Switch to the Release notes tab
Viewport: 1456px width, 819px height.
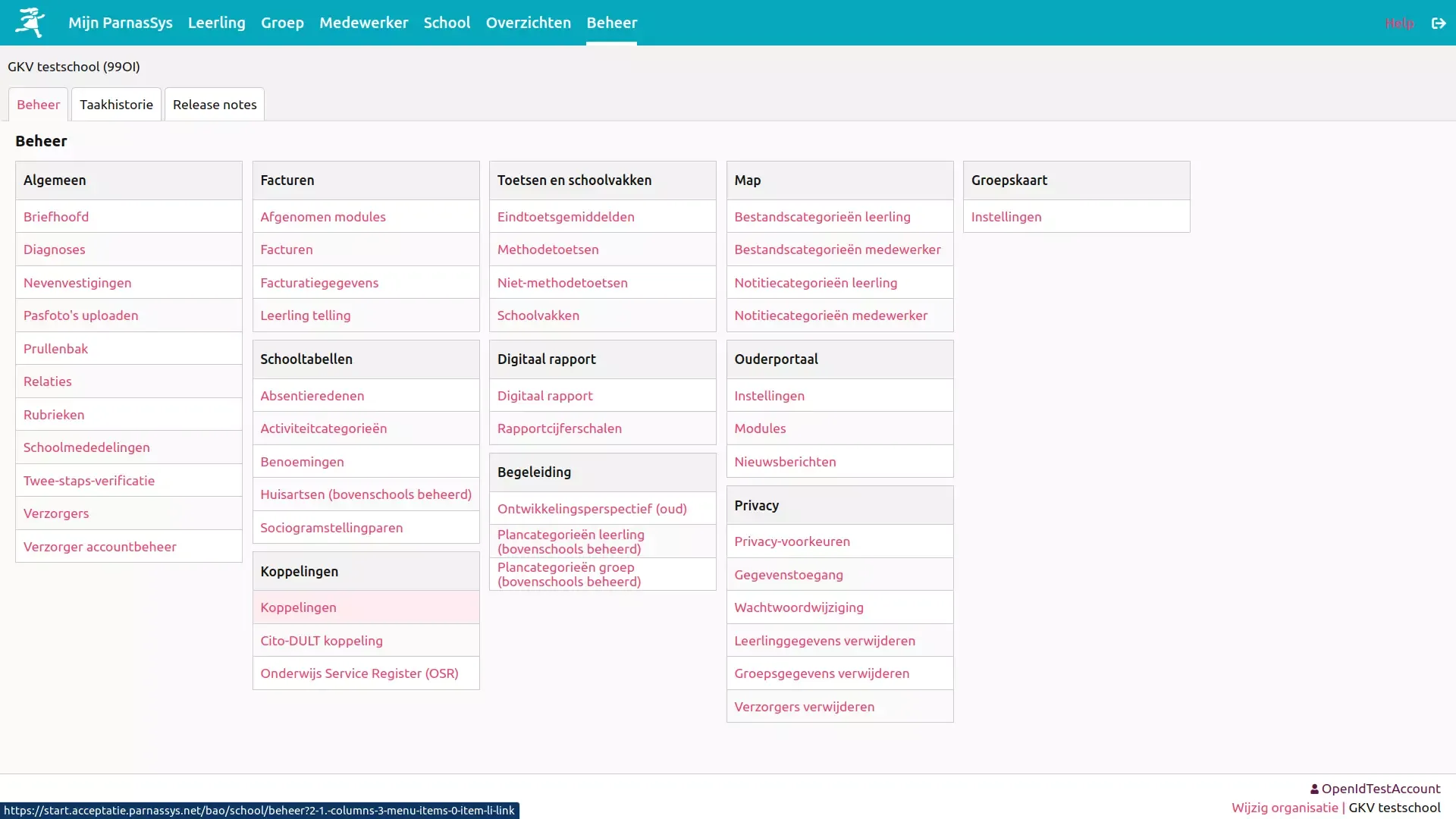coord(215,105)
